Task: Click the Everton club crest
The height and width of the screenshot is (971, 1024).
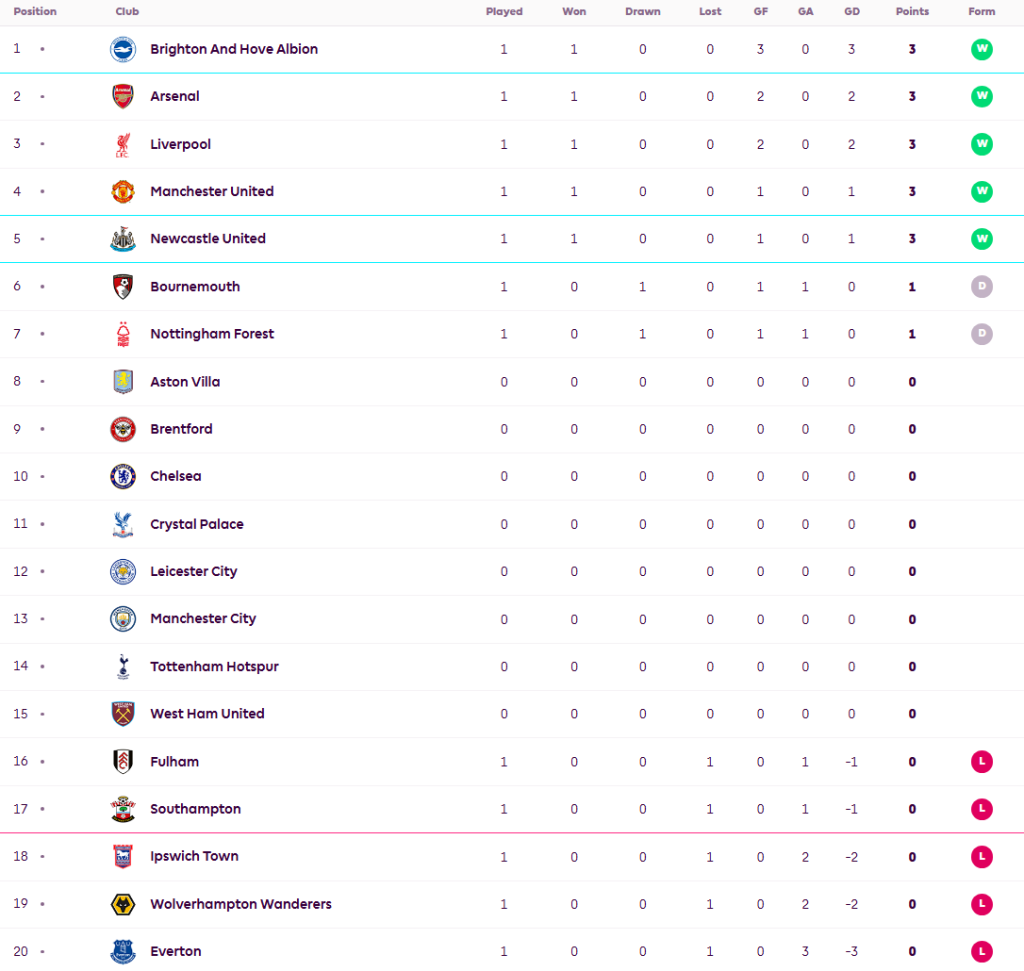Action: point(123,952)
